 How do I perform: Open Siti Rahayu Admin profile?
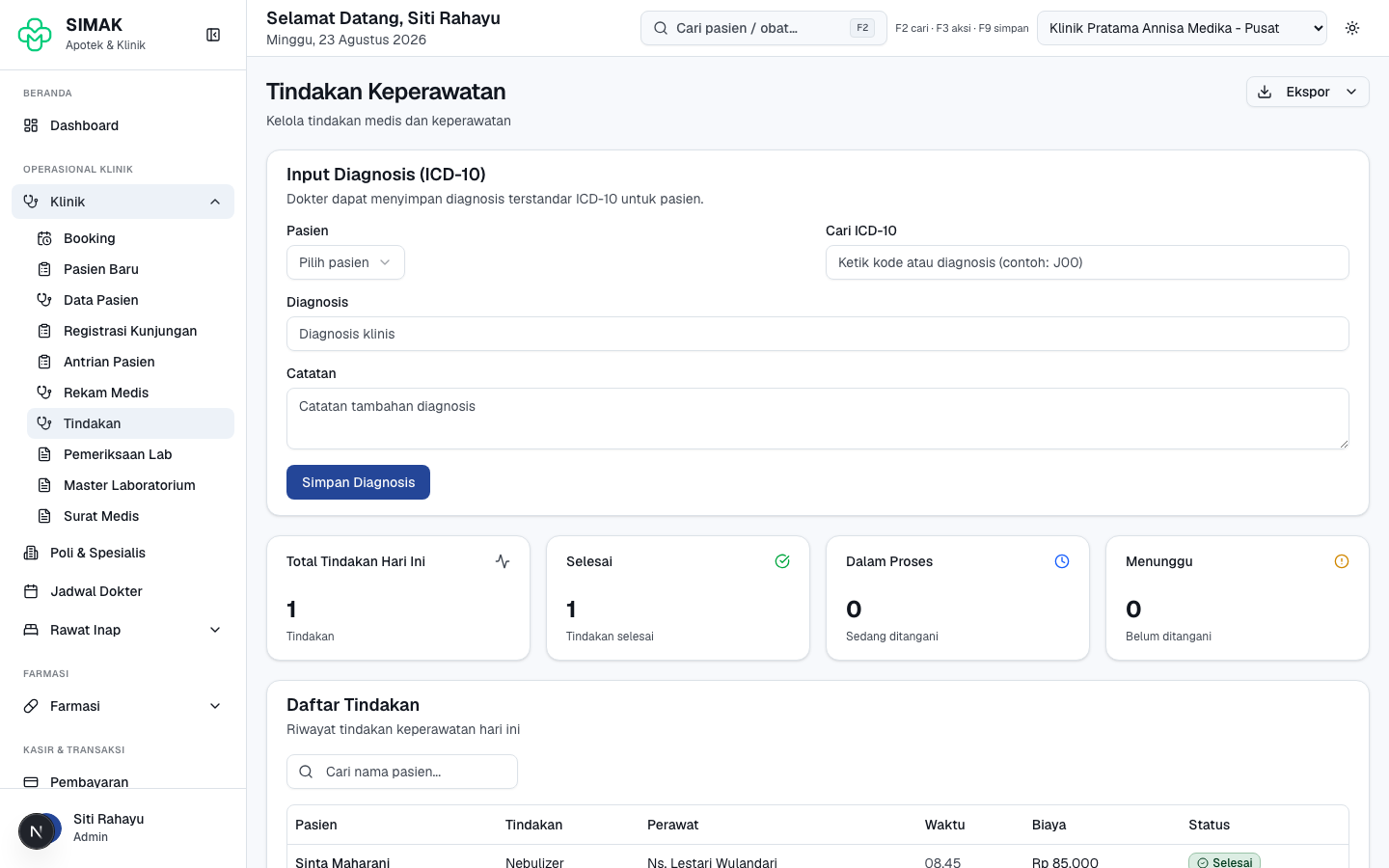point(123,828)
